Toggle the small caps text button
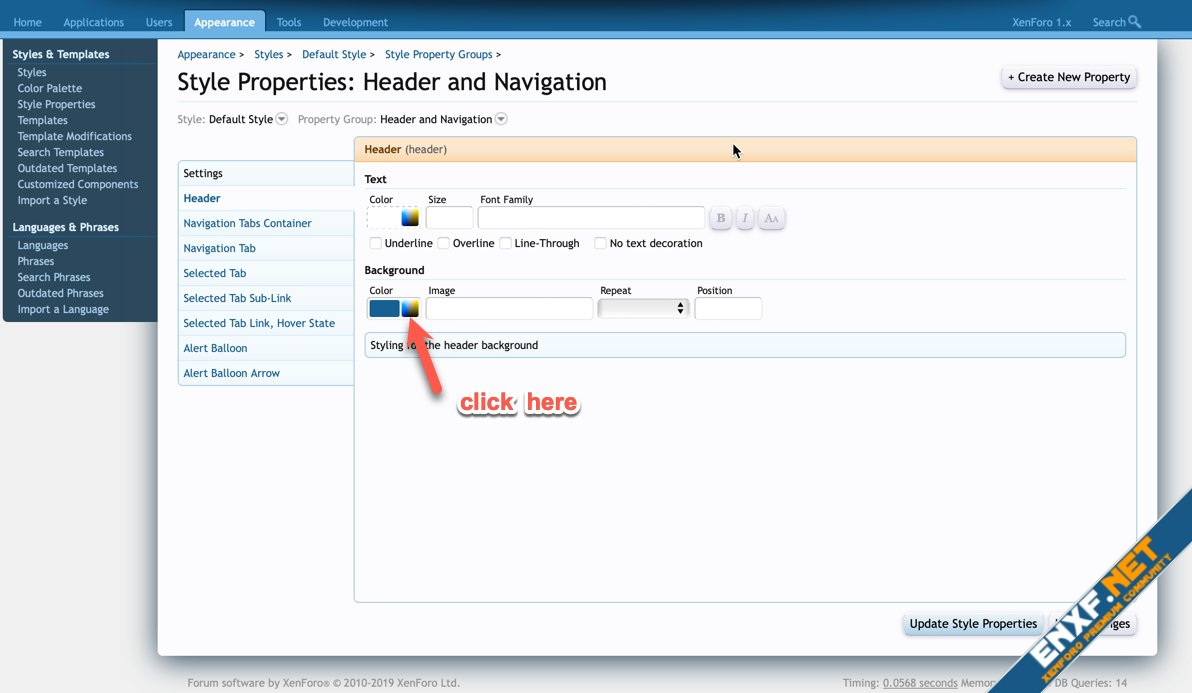 coord(771,218)
